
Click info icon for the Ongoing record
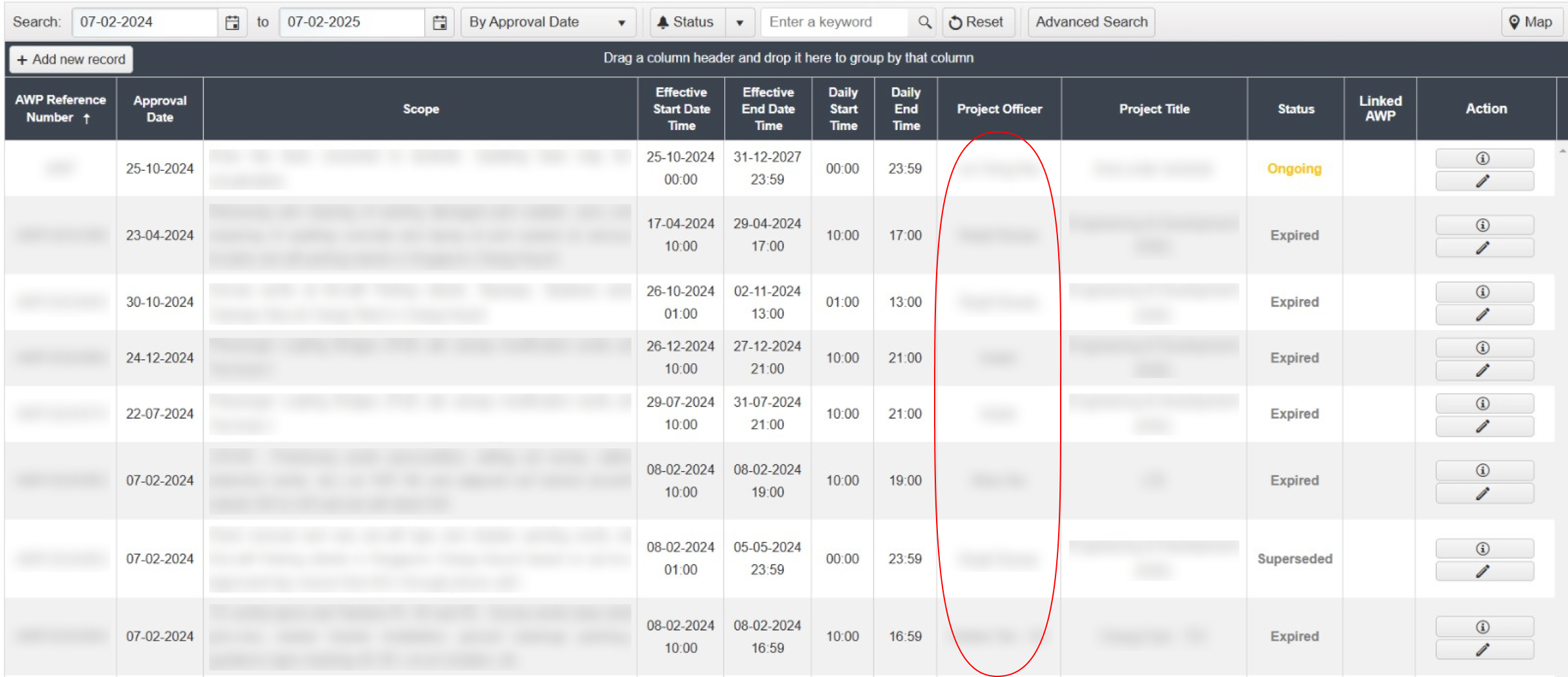point(1484,159)
